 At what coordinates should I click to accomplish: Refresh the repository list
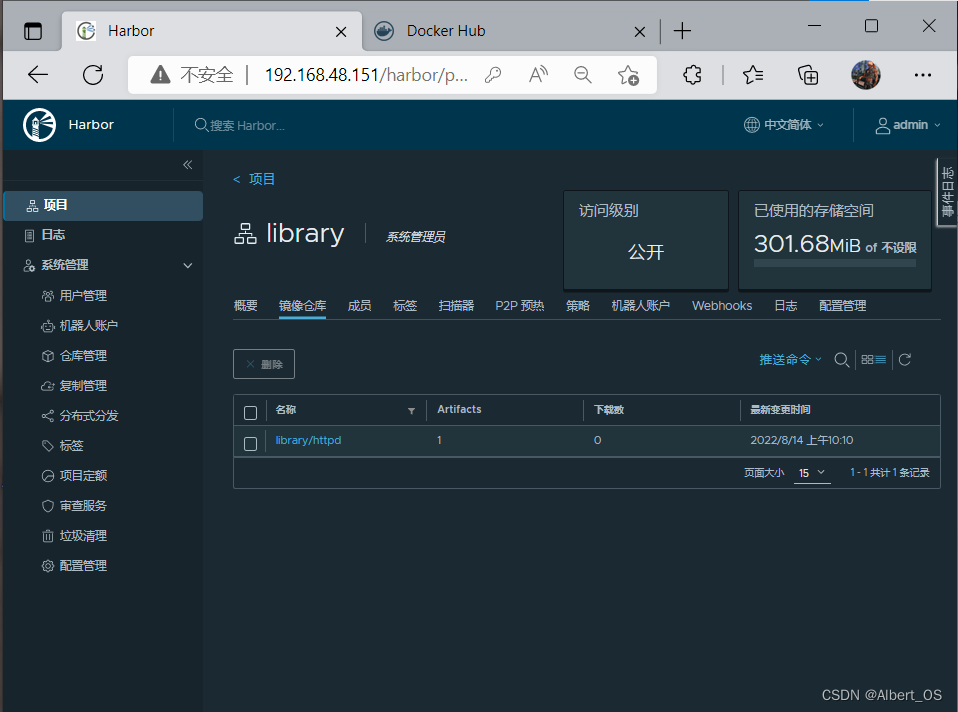[x=905, y=360]
